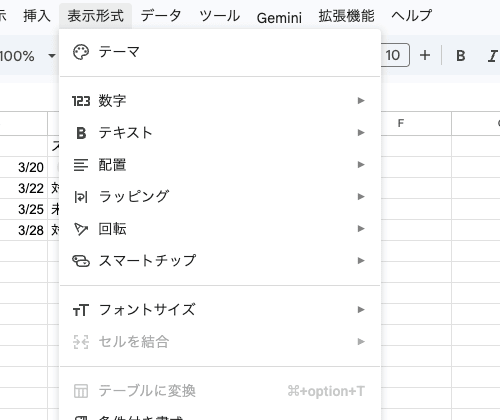Select the スマートチップ menu entry
Screen dimensions: 500x420
tap(220, 261)
